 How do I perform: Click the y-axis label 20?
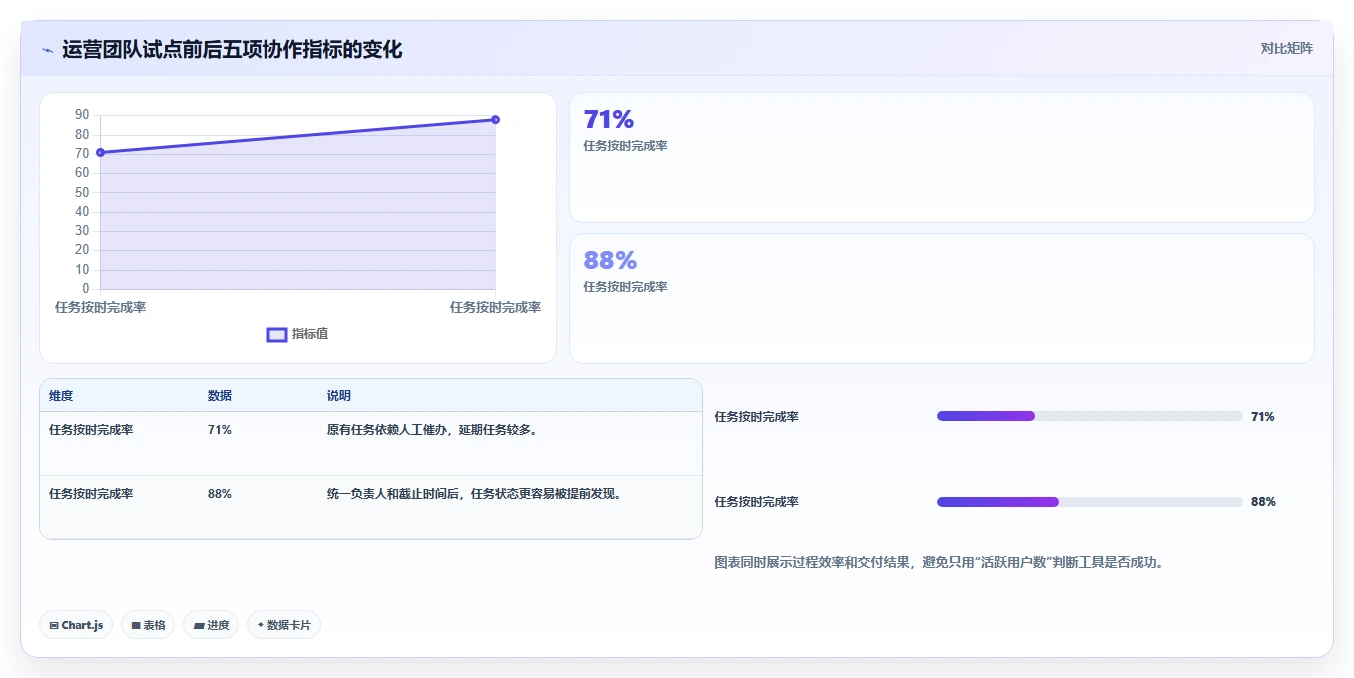coord(82,250)
